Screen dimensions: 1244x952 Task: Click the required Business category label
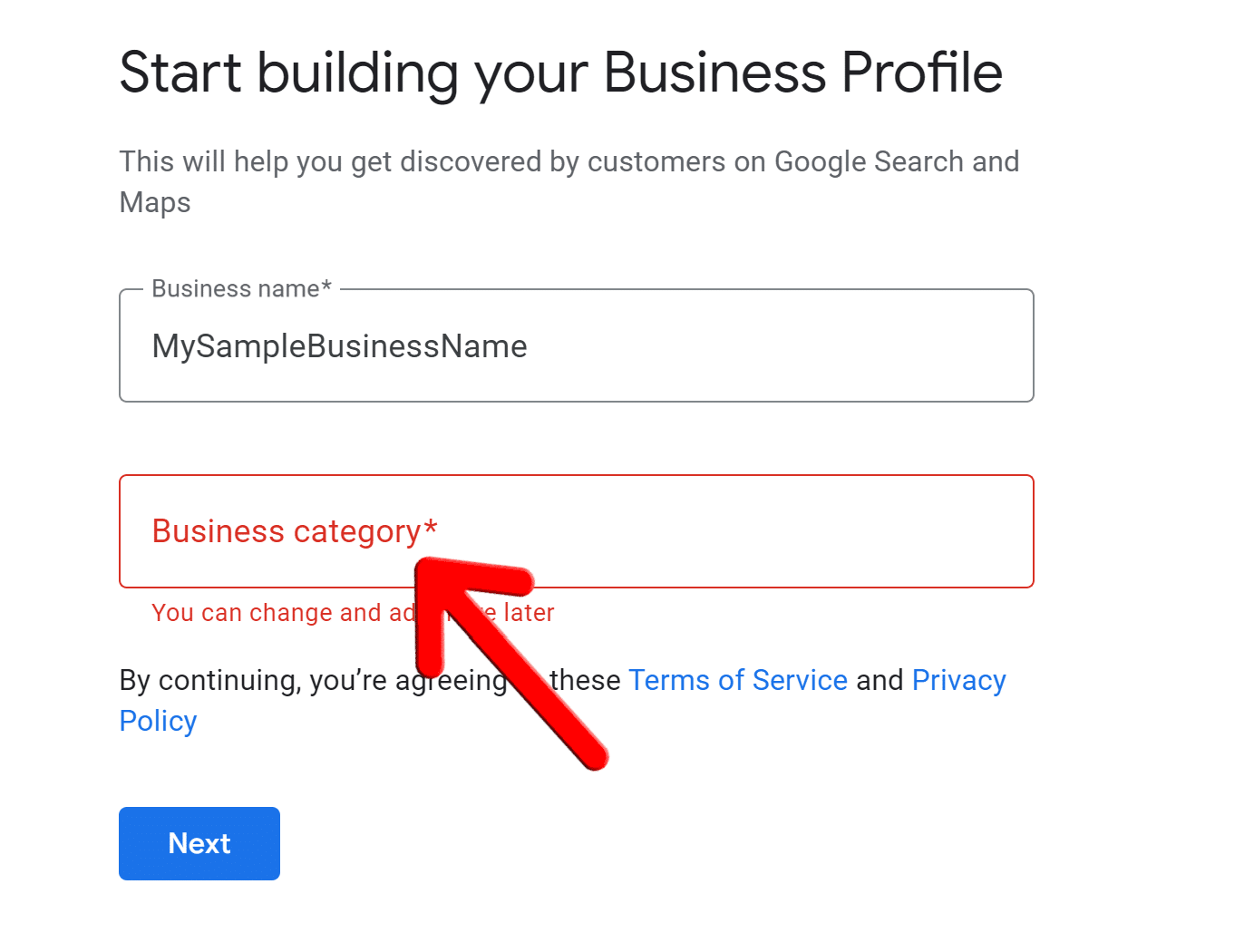coord(295,531)
